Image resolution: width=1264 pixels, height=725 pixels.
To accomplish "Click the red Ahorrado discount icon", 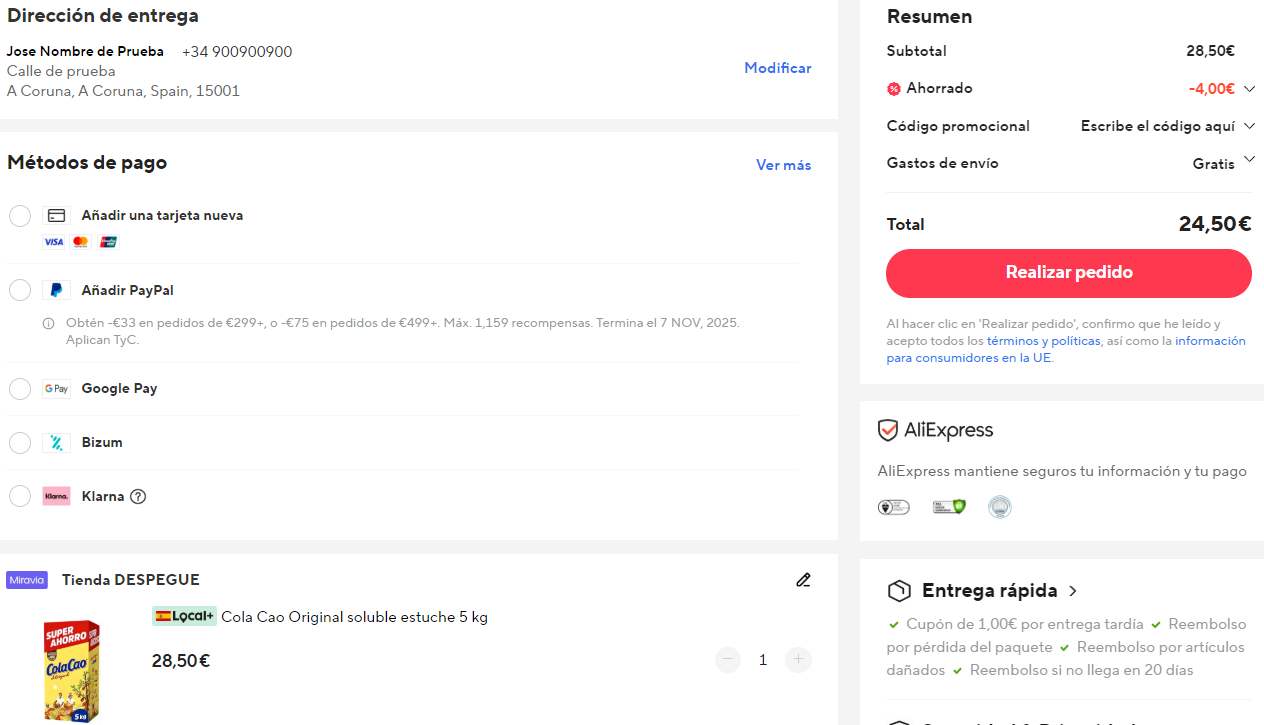I will pos(894,89).
